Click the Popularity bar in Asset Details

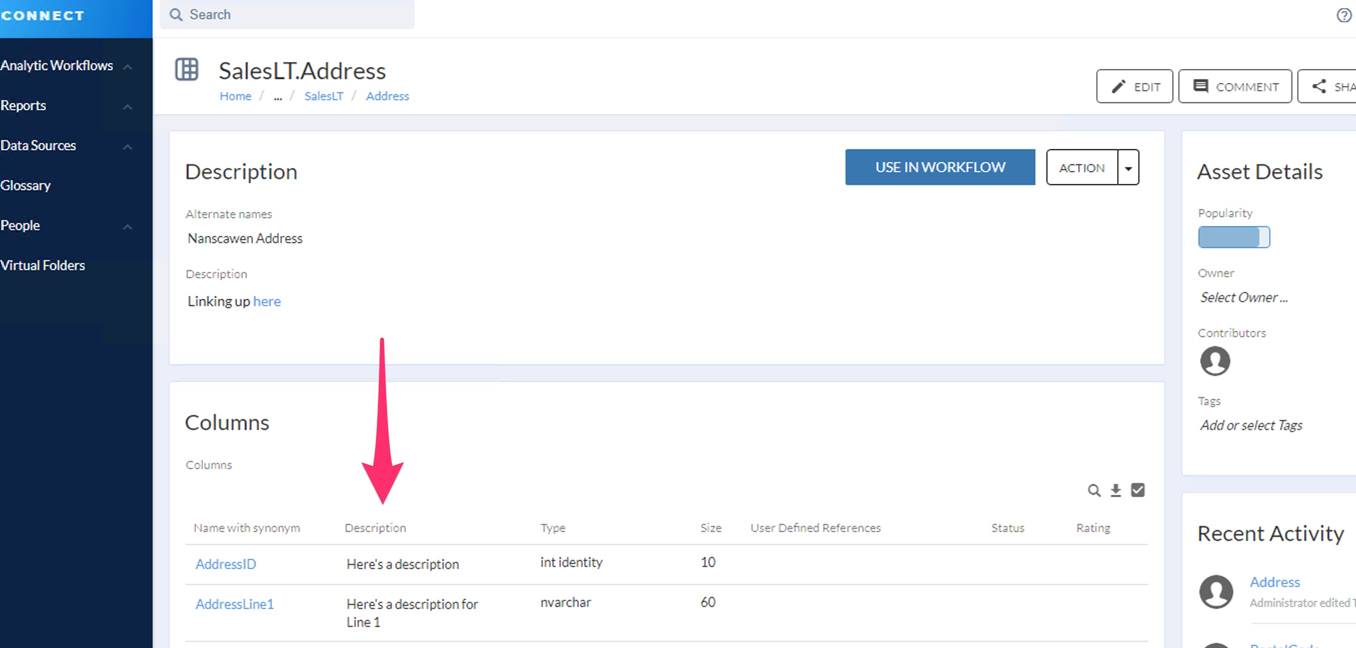pyautogui.click(x=1233, y=237)
